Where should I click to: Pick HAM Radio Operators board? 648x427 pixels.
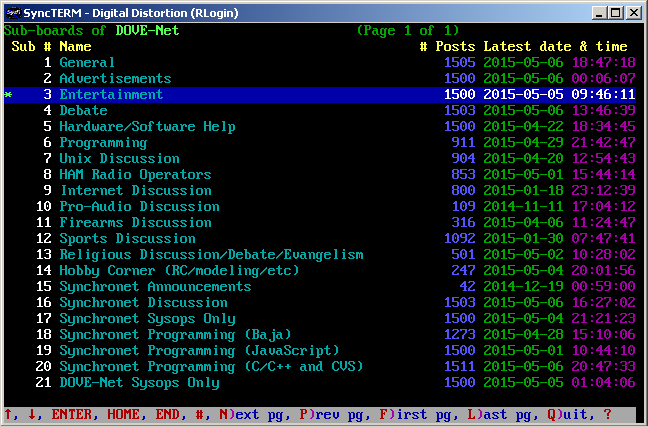(135, 175)
